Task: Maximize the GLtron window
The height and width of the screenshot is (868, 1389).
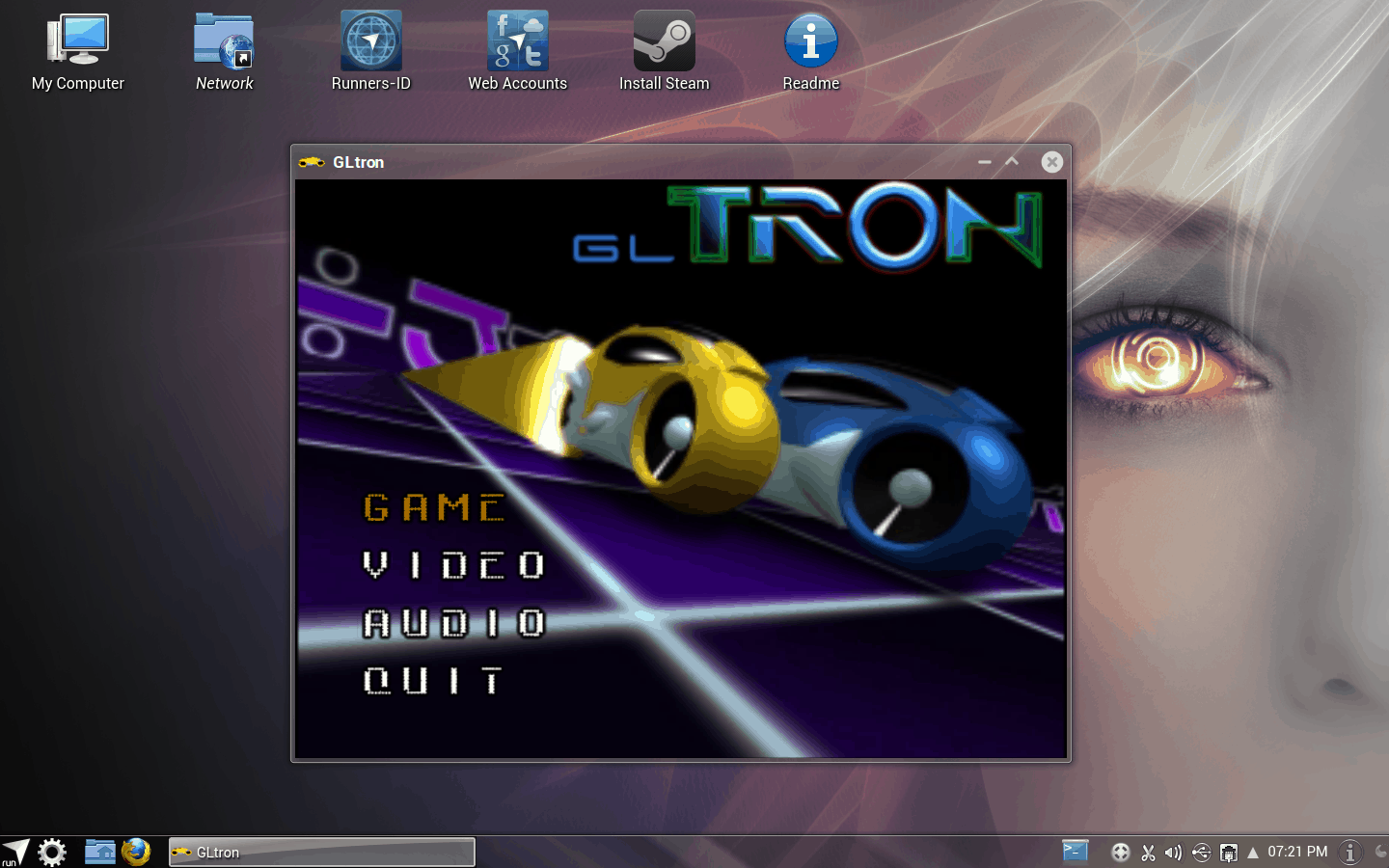Action: 1012,161
